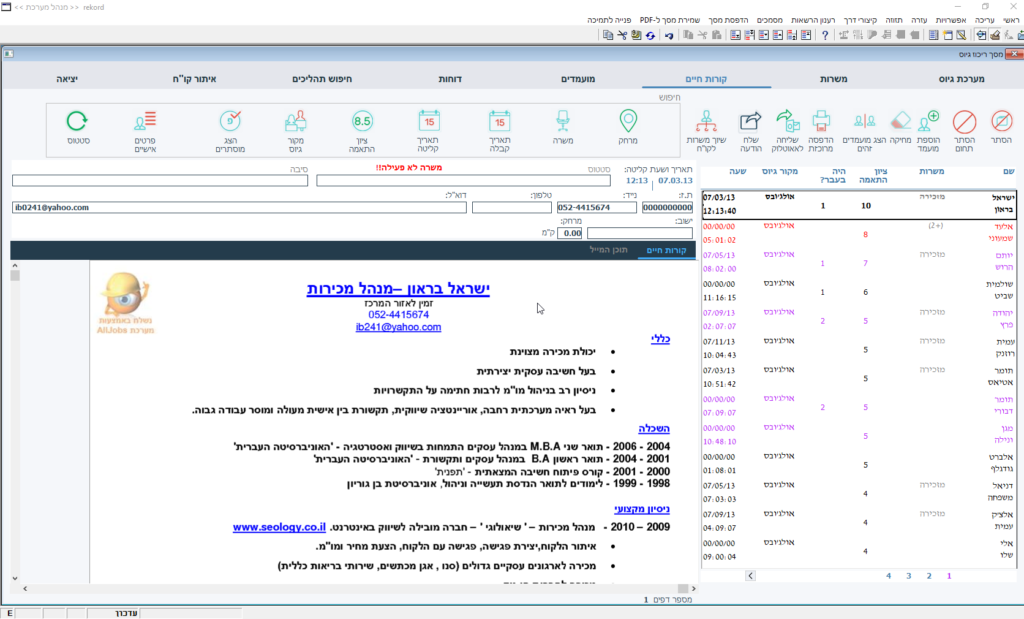Click the משרה chair search icon

(x=562, y=121)
